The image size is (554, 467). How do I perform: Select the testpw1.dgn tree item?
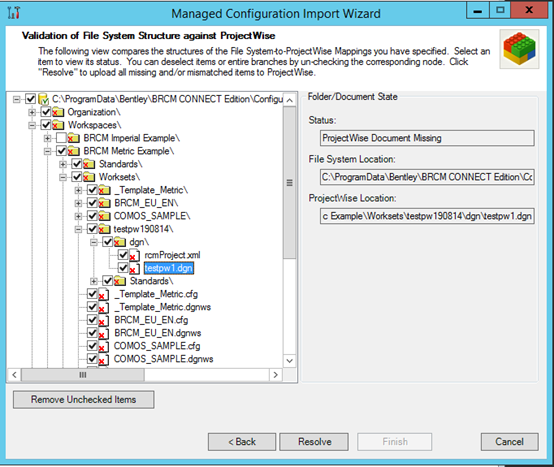(169, 268)
